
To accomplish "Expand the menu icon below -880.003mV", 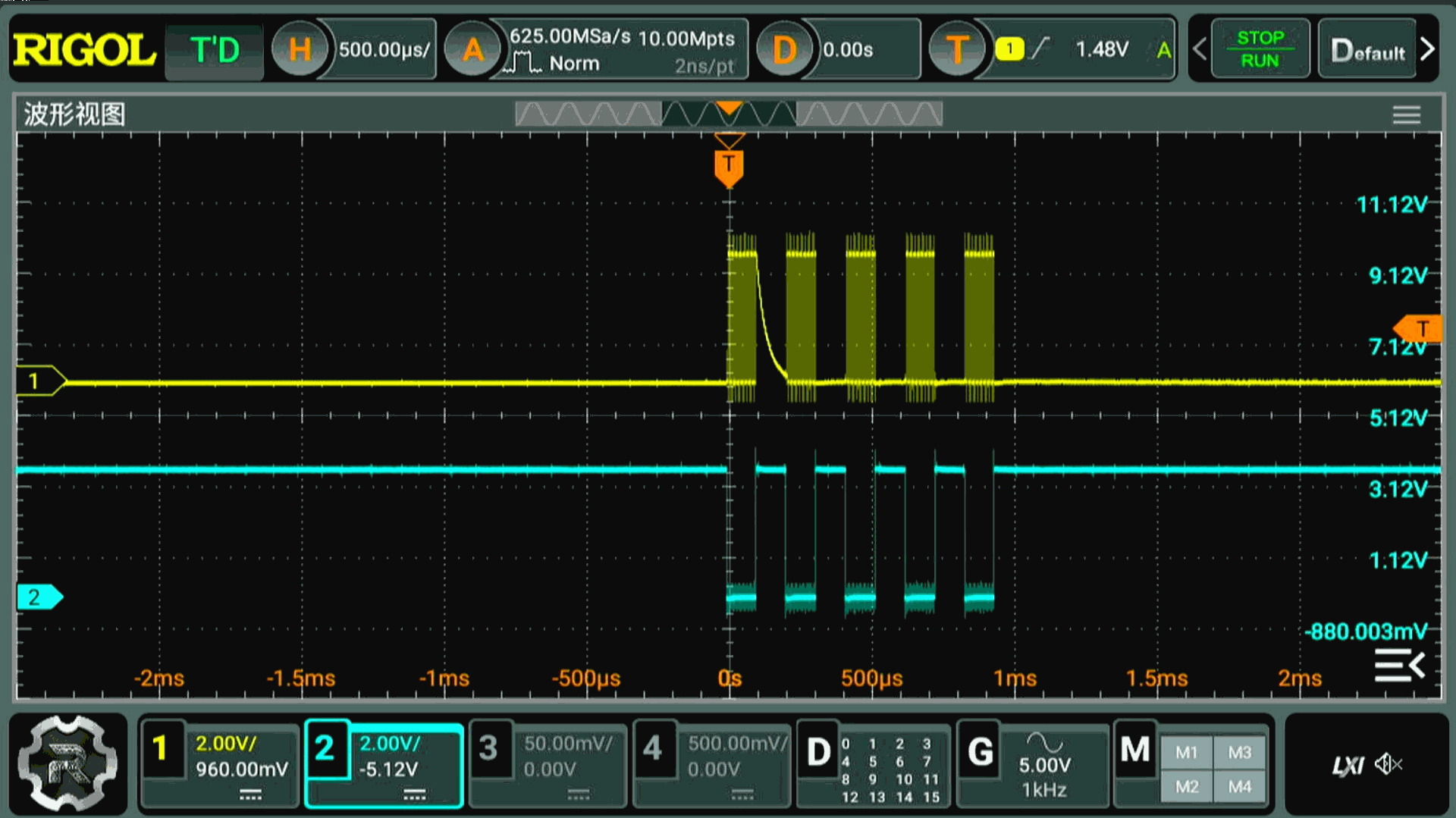I will click(1401, 666).
